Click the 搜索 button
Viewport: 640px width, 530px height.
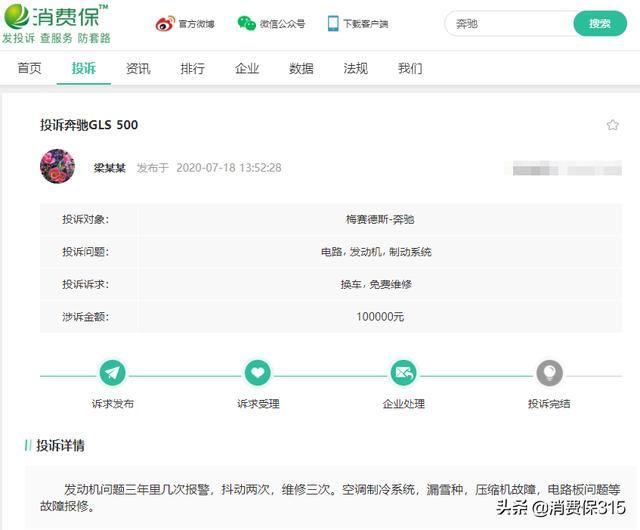pos(600,24)
